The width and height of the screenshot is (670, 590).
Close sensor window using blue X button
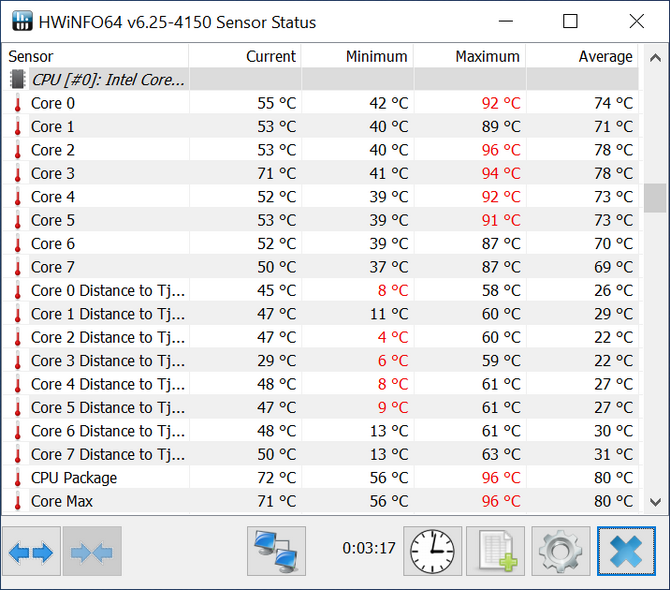(626, 551)
